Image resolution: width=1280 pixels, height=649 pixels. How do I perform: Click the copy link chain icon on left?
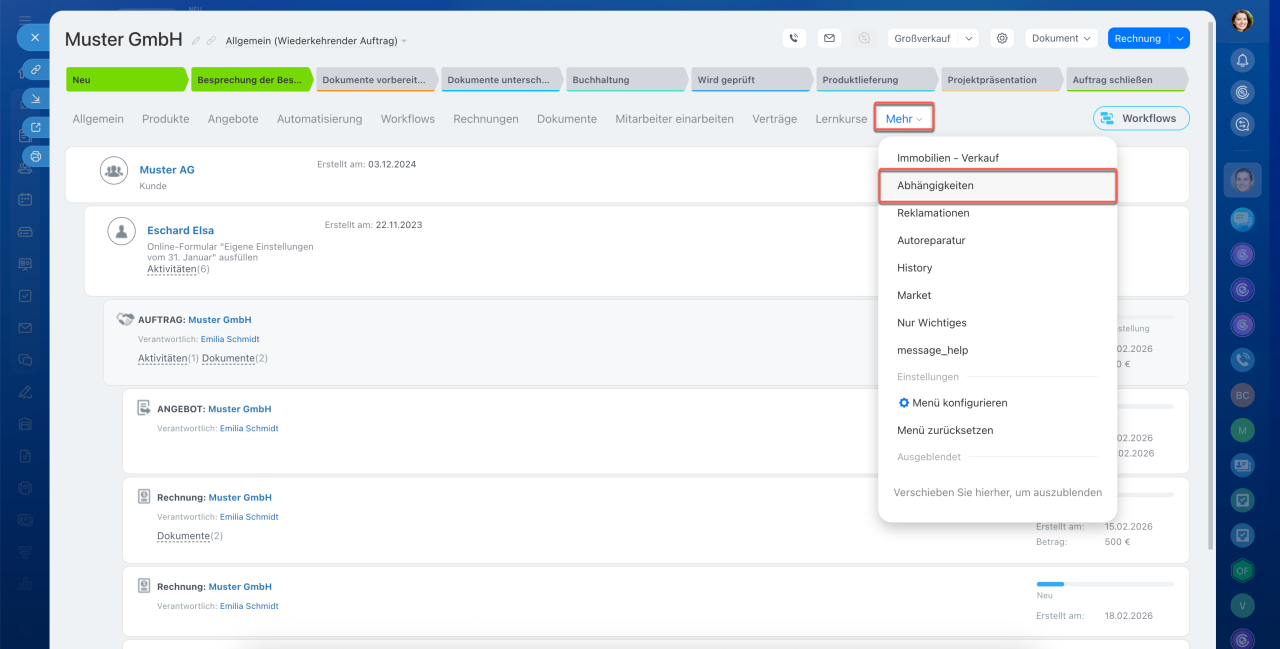[x=36, y=70]
